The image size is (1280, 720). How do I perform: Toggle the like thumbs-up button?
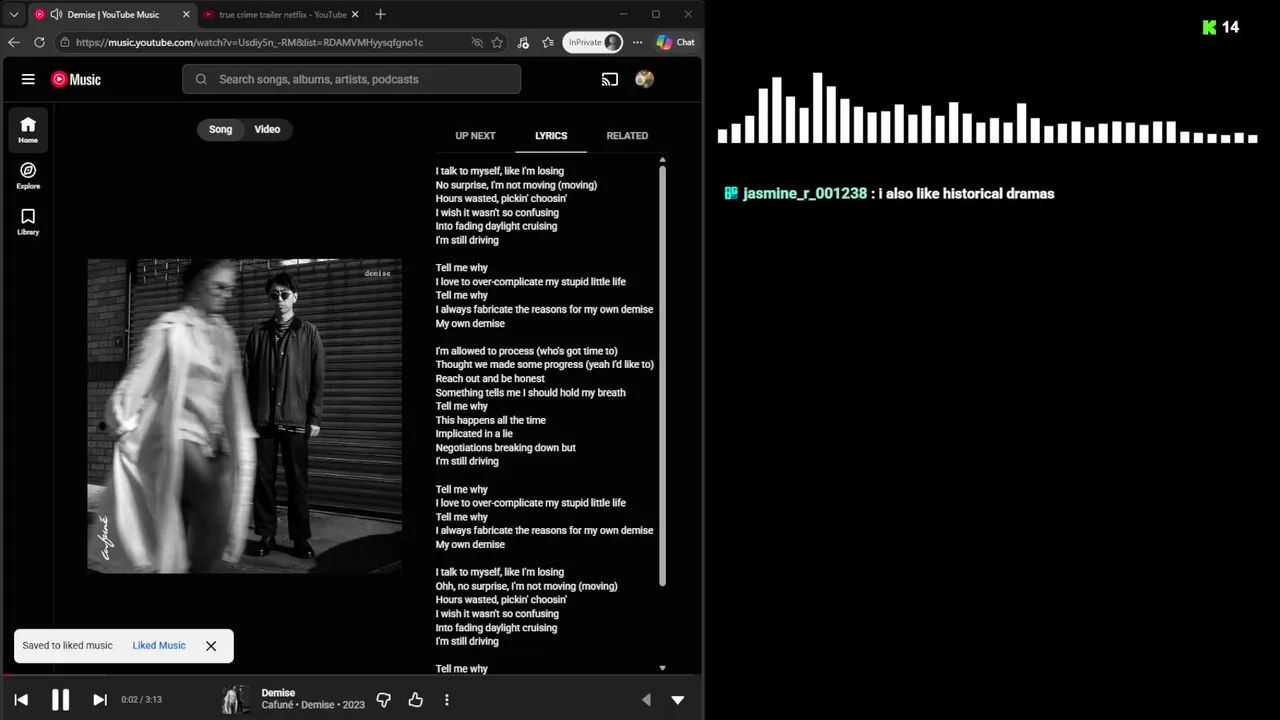pos(415,700)
